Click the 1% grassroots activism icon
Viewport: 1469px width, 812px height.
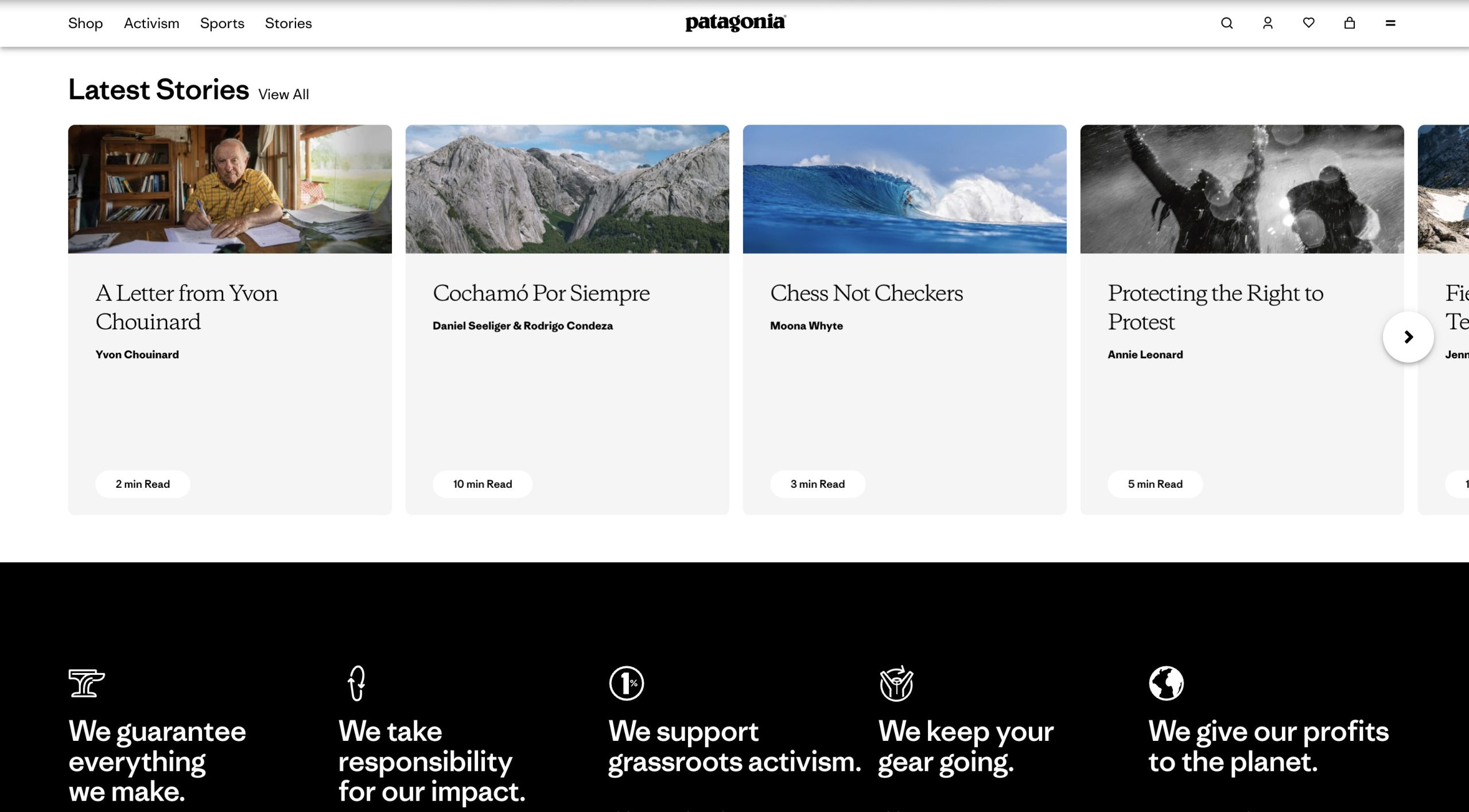(x=626, y=683)
